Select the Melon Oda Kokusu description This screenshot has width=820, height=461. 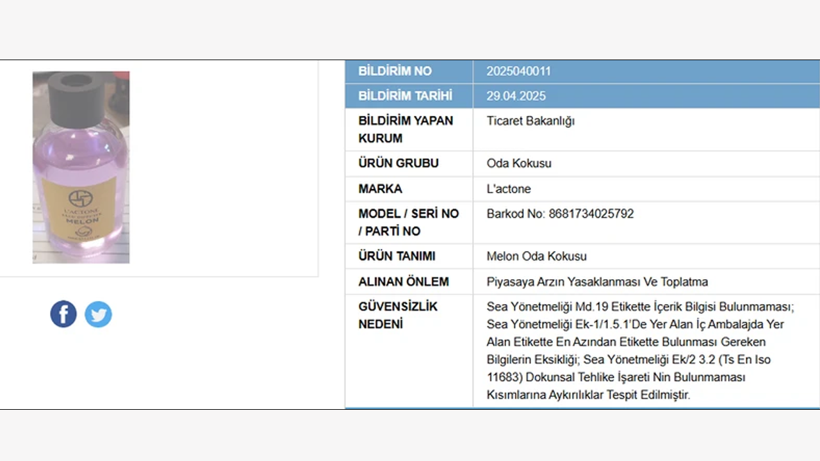(536, 256)
